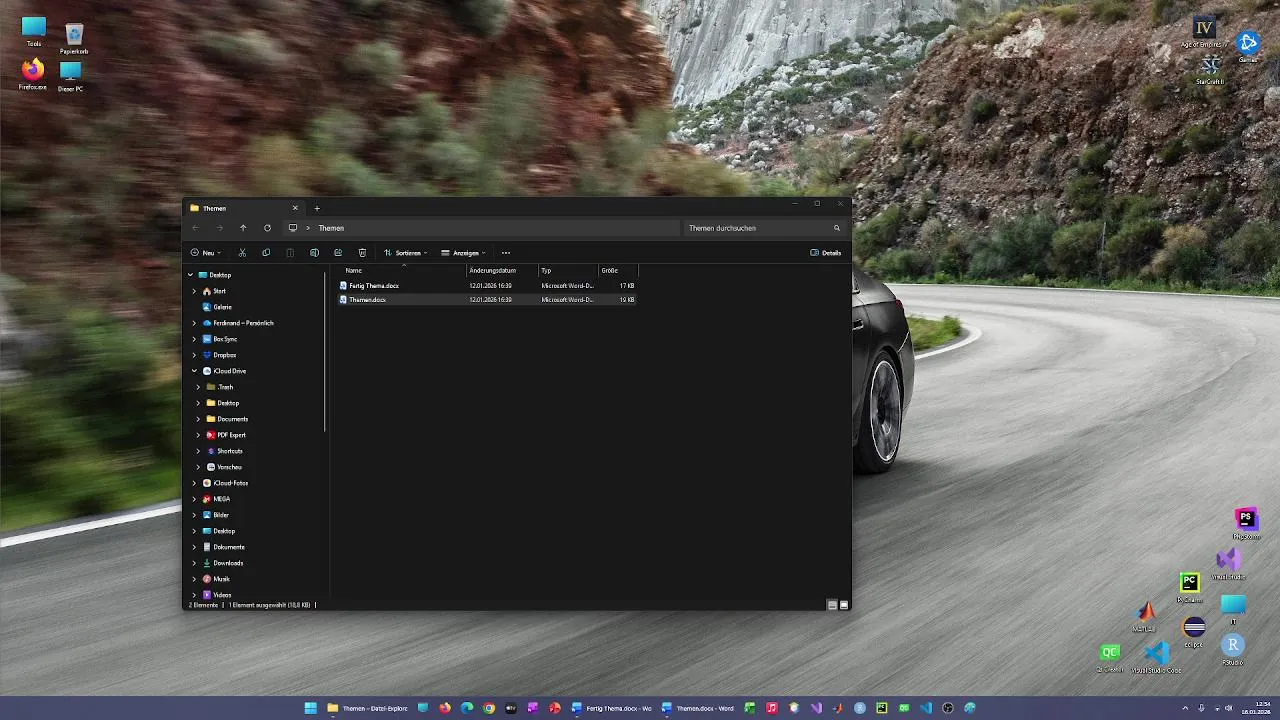This screenshot has width=1280, height=720.
Task: Toggle the Details pane
Action: (826, 253)
